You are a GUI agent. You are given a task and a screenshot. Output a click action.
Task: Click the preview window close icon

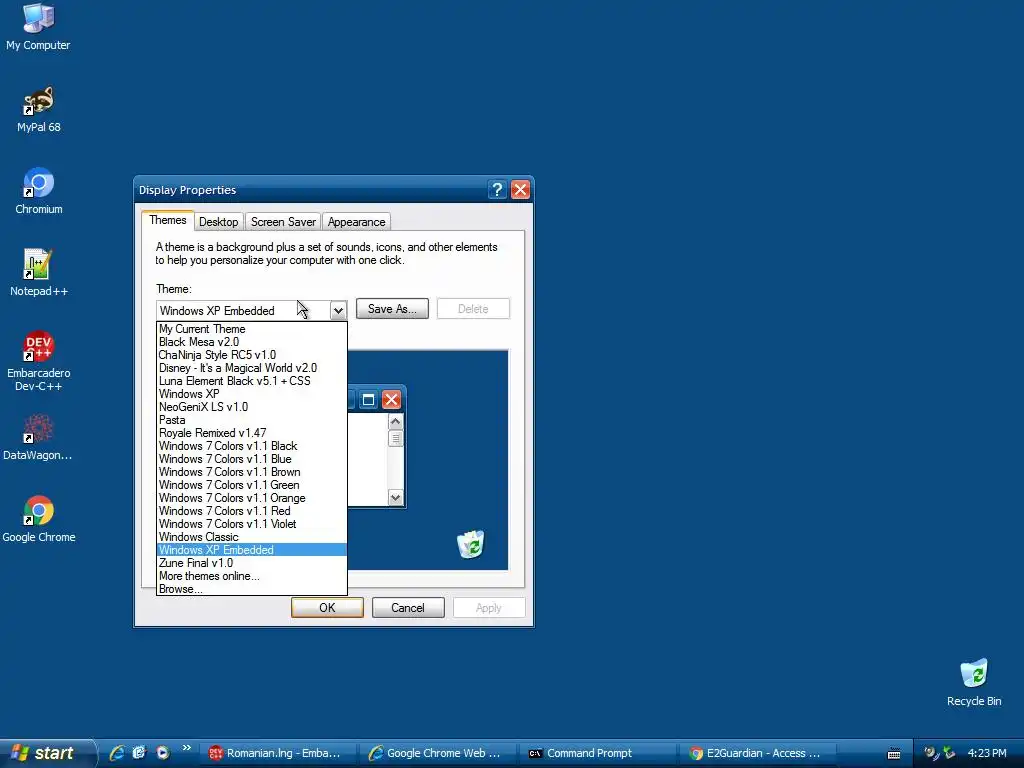(391, 400)
